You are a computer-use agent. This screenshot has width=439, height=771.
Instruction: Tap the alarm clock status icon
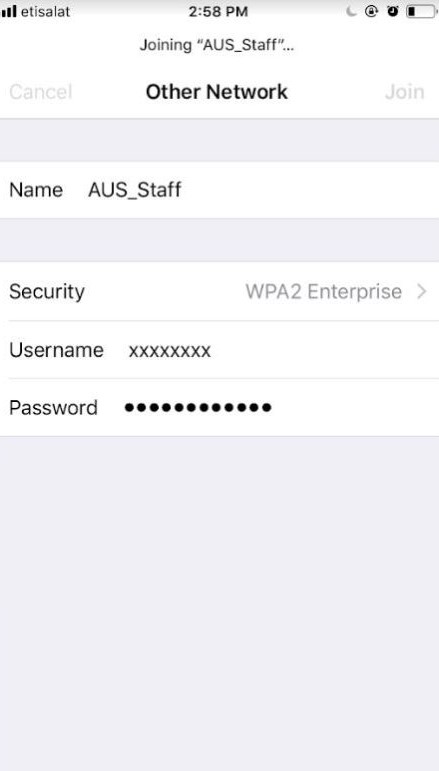pos(393,11)
